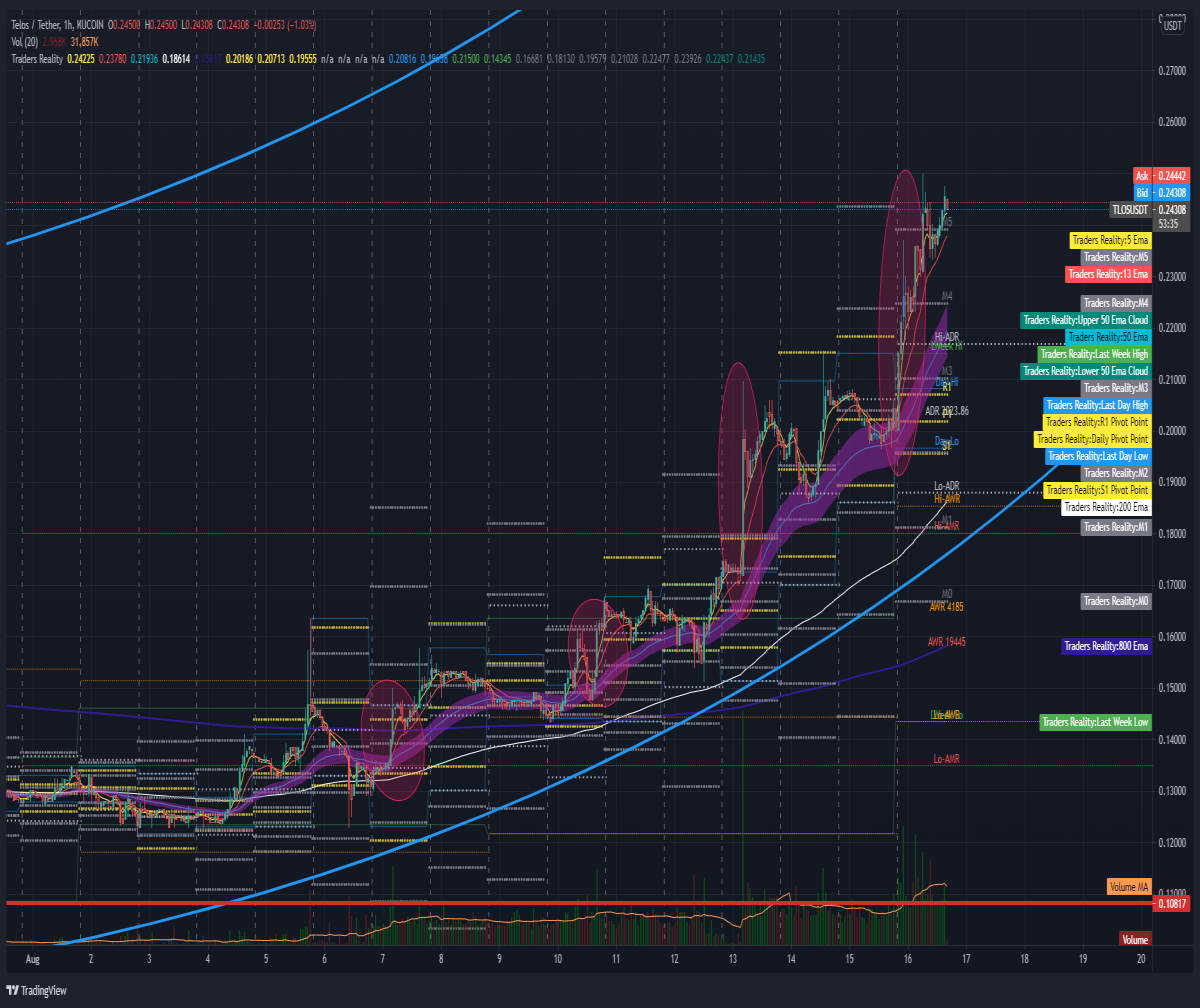Click the Hi-ADR label on the chart
This screenshot has height=1008, width=1200.
tap(946, 337)
